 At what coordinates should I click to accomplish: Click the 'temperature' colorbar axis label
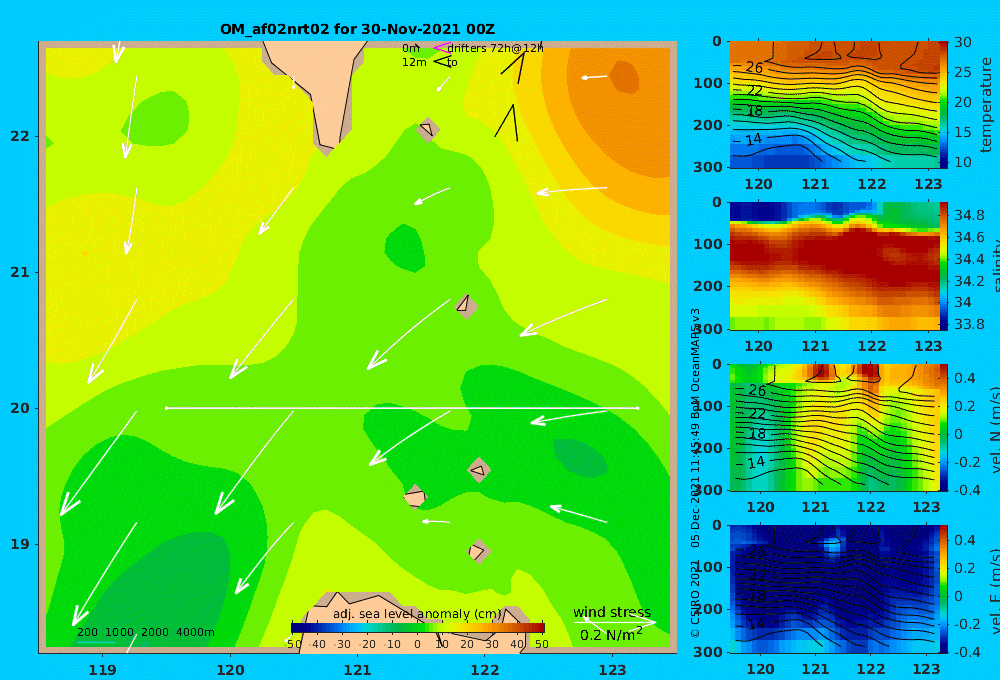pos(986,105)
